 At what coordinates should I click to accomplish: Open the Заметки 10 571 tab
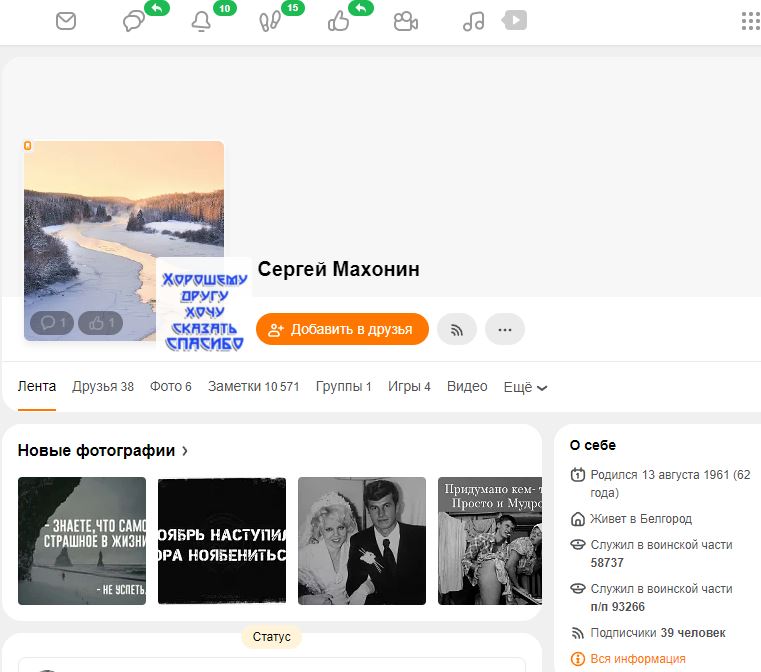pyautogui.click(x=254, y=387)
